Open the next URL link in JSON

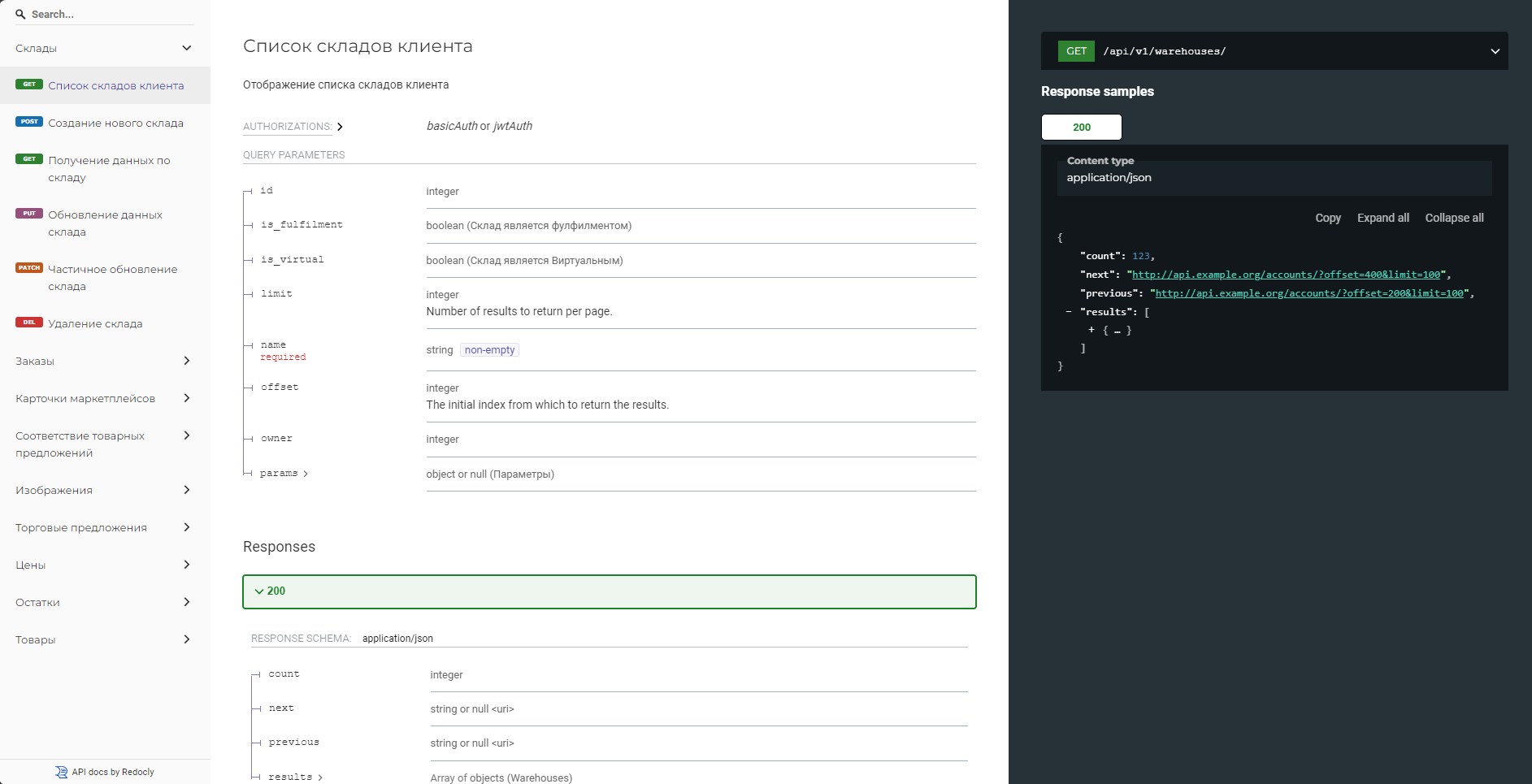(1286, 275)
